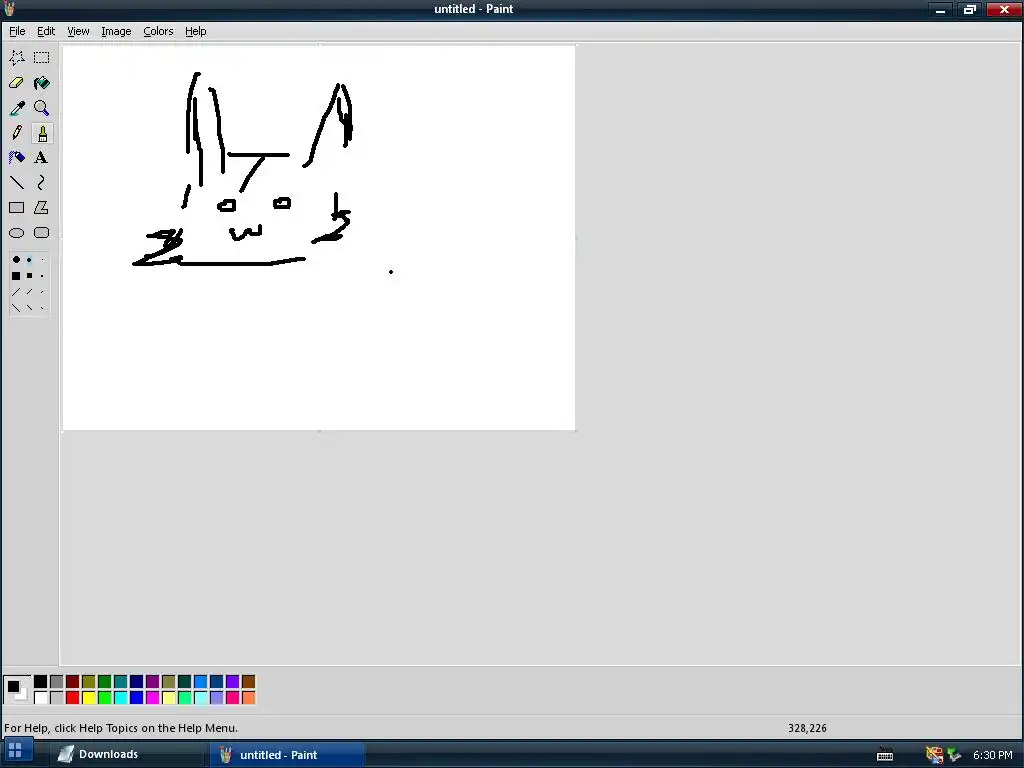Choose the Rectangle shape tool

click(17, 208)
